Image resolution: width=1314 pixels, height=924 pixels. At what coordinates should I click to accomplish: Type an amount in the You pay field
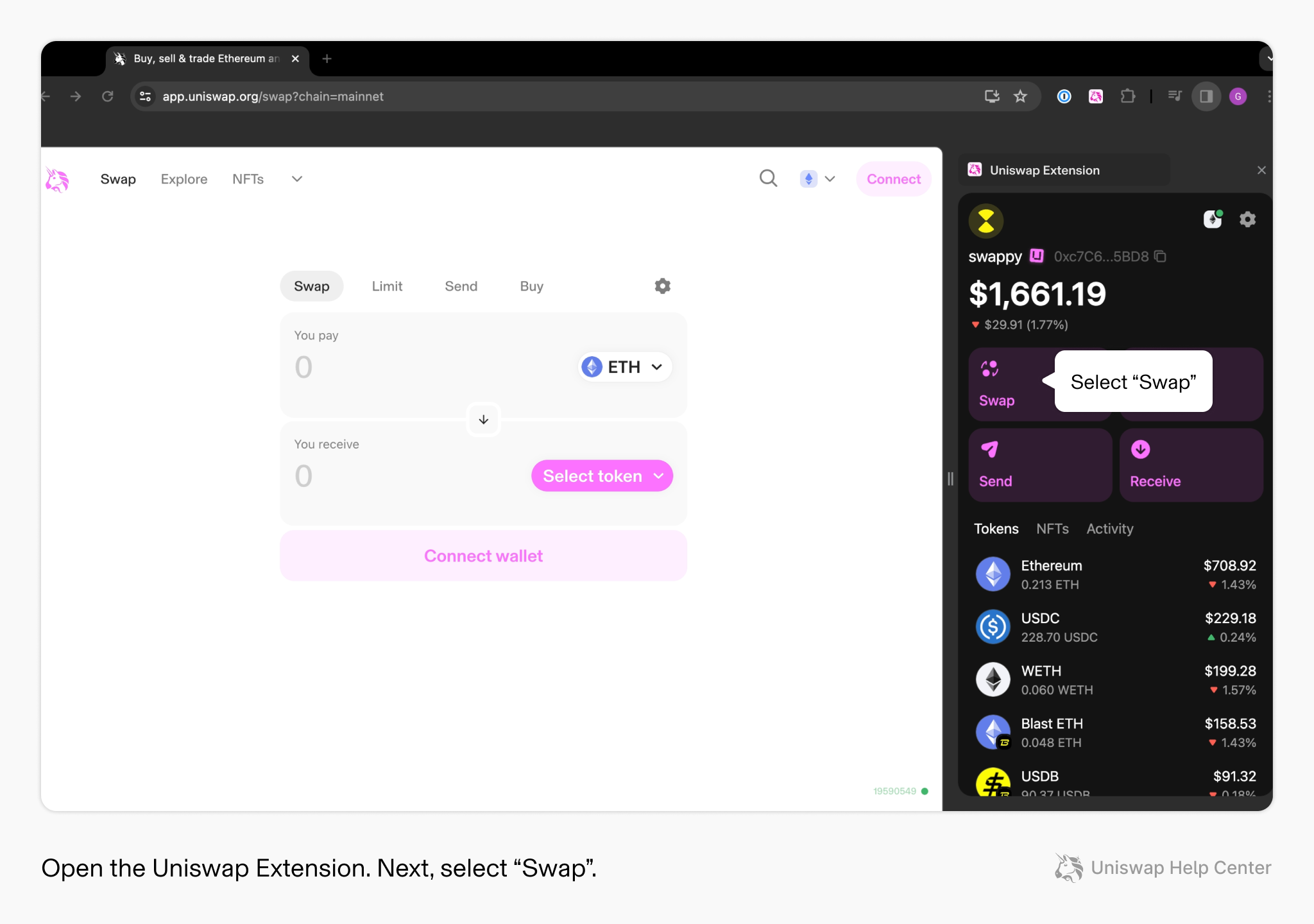click(x=385, y=366)
